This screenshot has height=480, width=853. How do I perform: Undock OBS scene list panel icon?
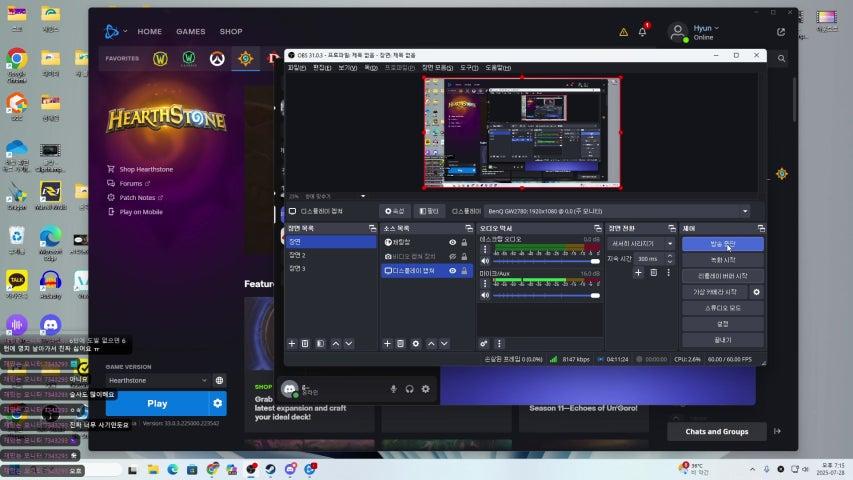click(373, 228)
